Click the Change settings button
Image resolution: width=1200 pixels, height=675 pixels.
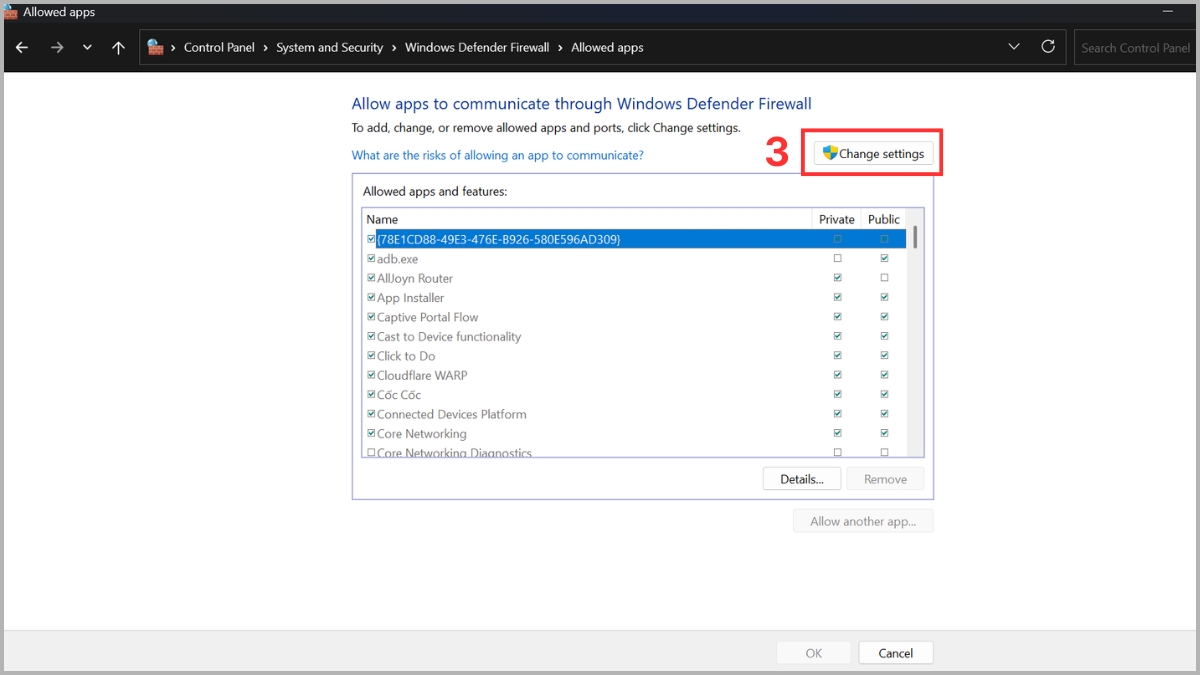point(873,153)
